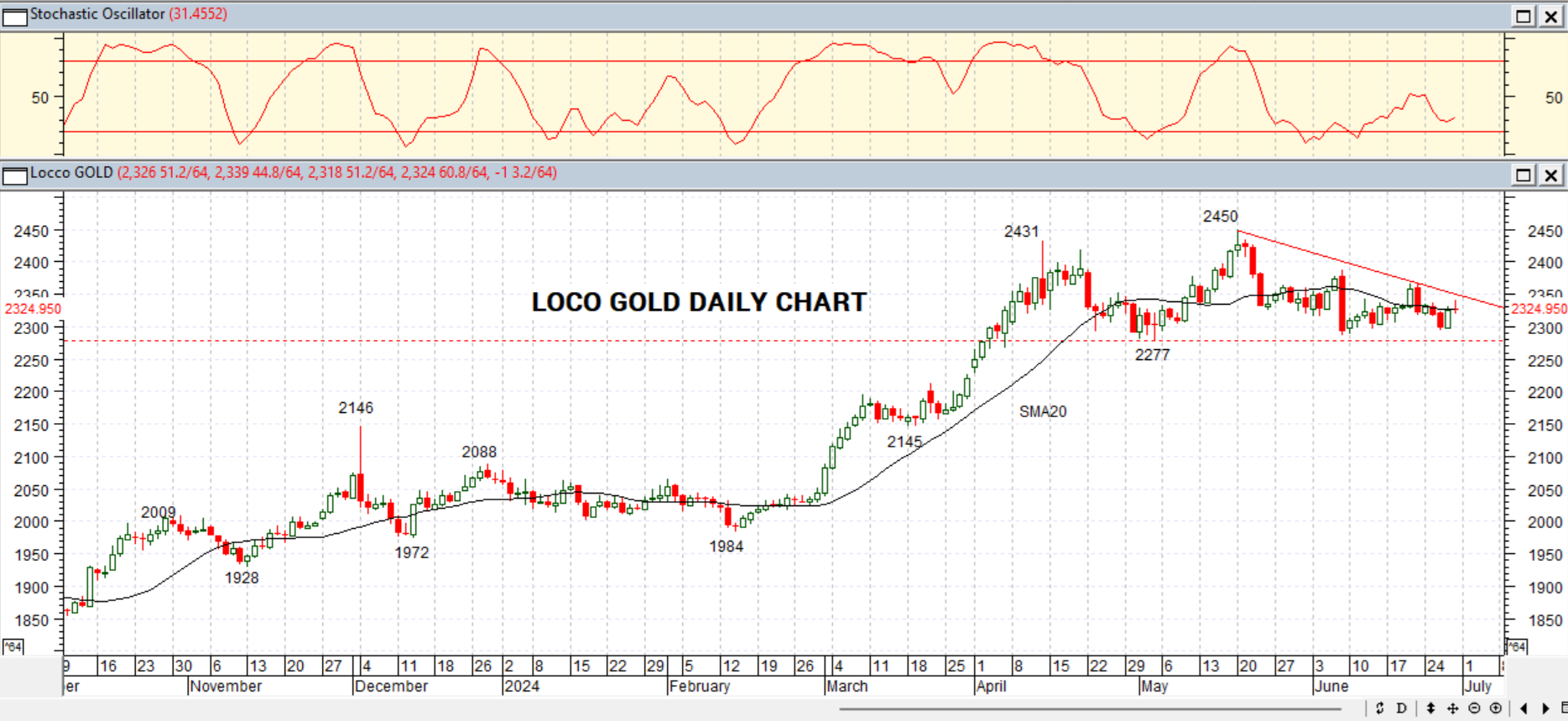Click the 'Locco GOLD' title text

[x=71, y=173]
